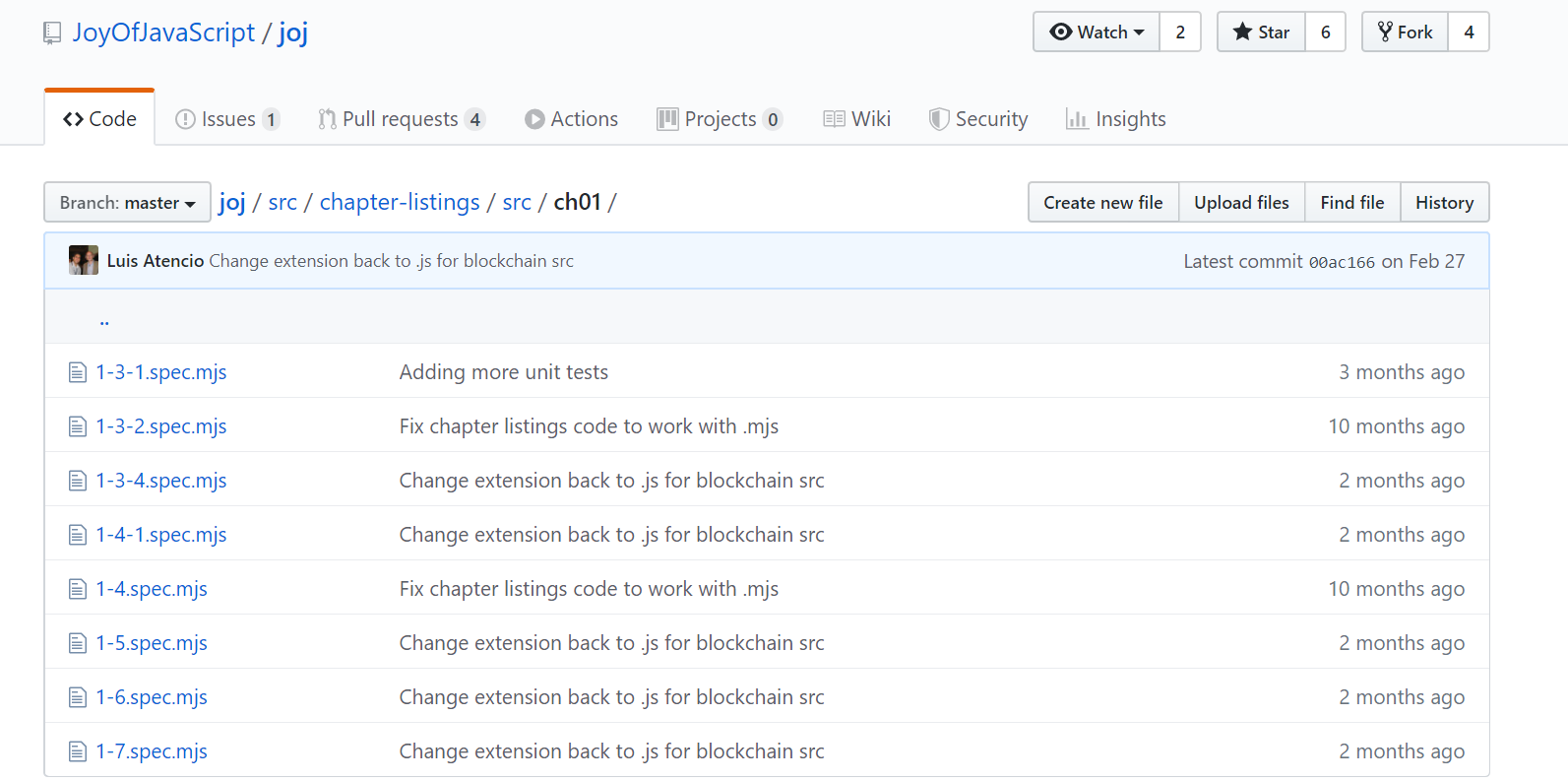
Task: Click the fork icon on Fork button
Action: (1385, 32)
